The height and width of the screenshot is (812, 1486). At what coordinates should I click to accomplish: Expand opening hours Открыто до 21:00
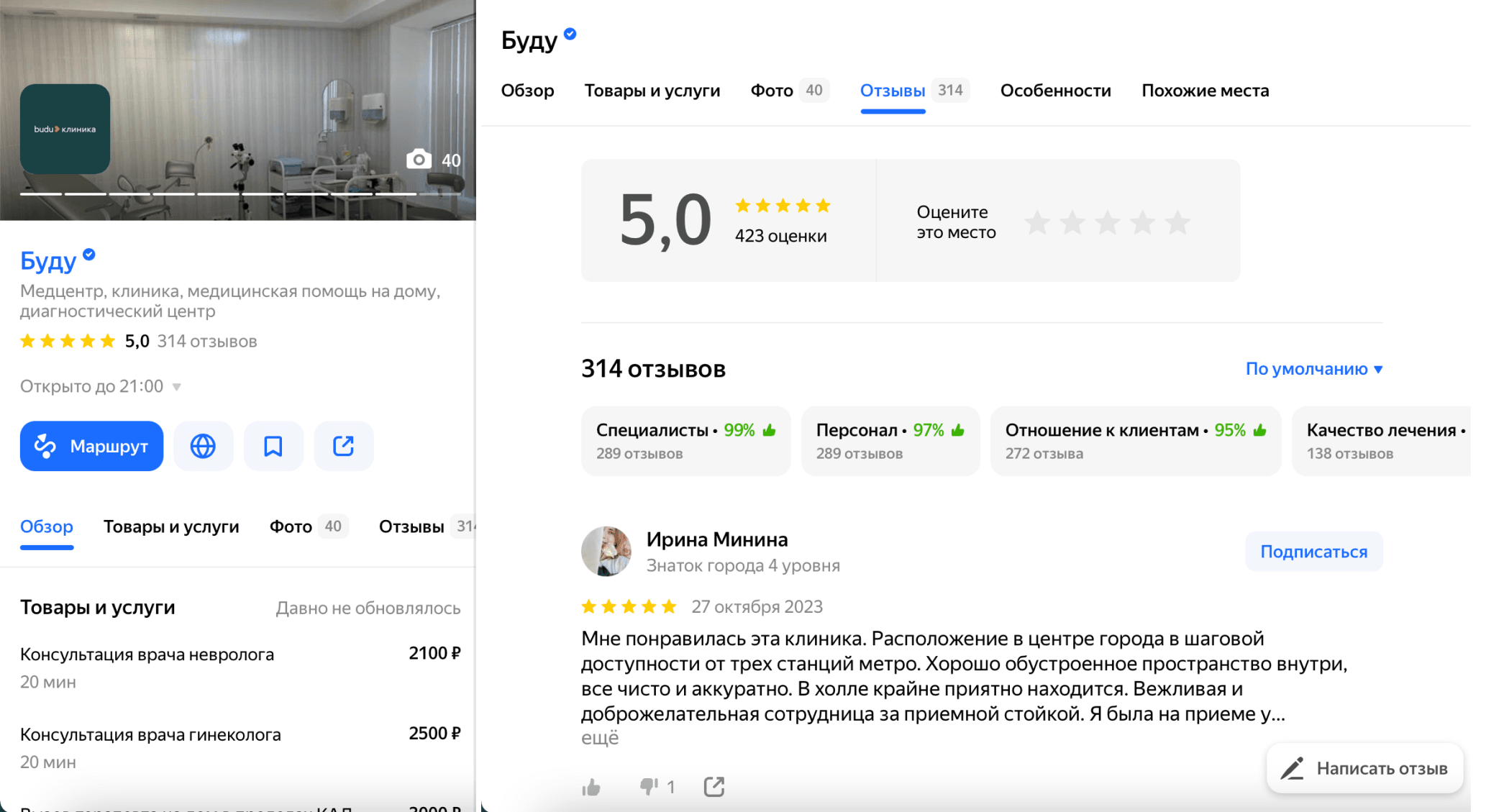101,386
